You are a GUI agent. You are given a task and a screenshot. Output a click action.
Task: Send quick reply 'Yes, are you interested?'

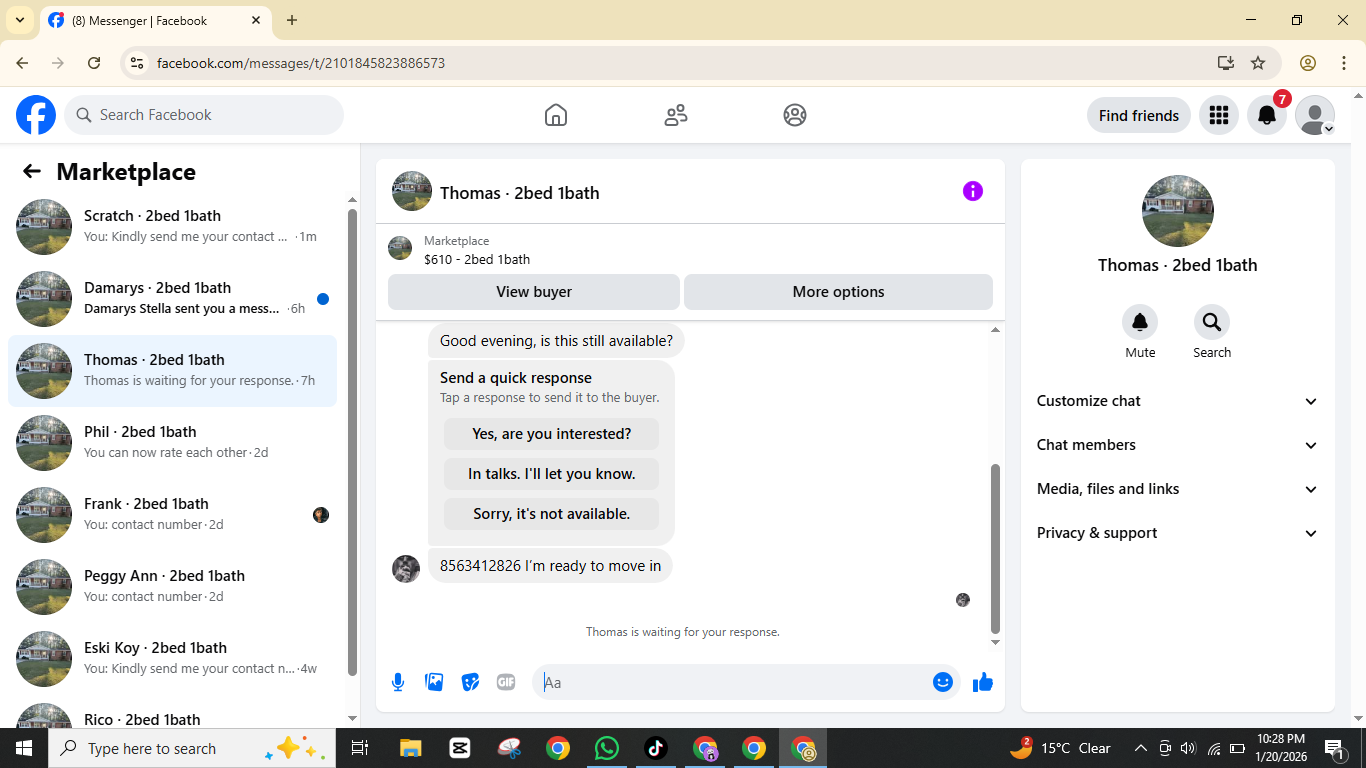pyautogui.click(x=552, y=434)
